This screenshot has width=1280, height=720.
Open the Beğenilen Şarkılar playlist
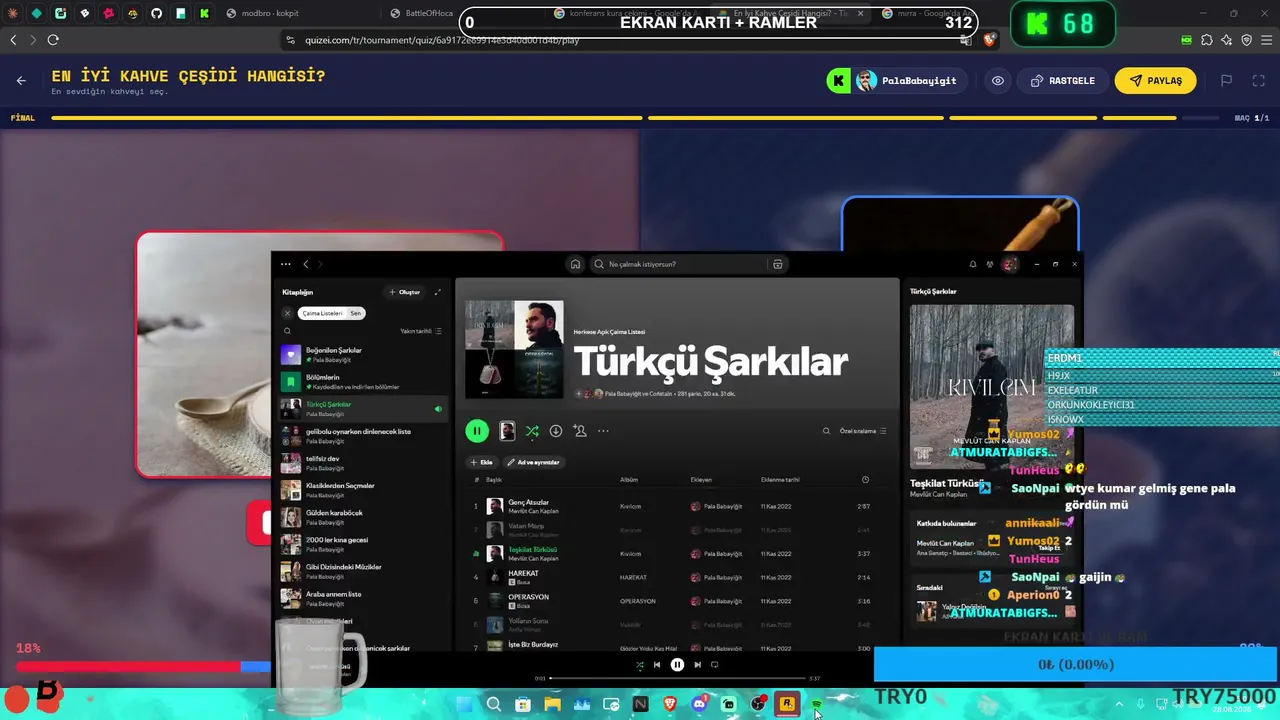[363, 355]
